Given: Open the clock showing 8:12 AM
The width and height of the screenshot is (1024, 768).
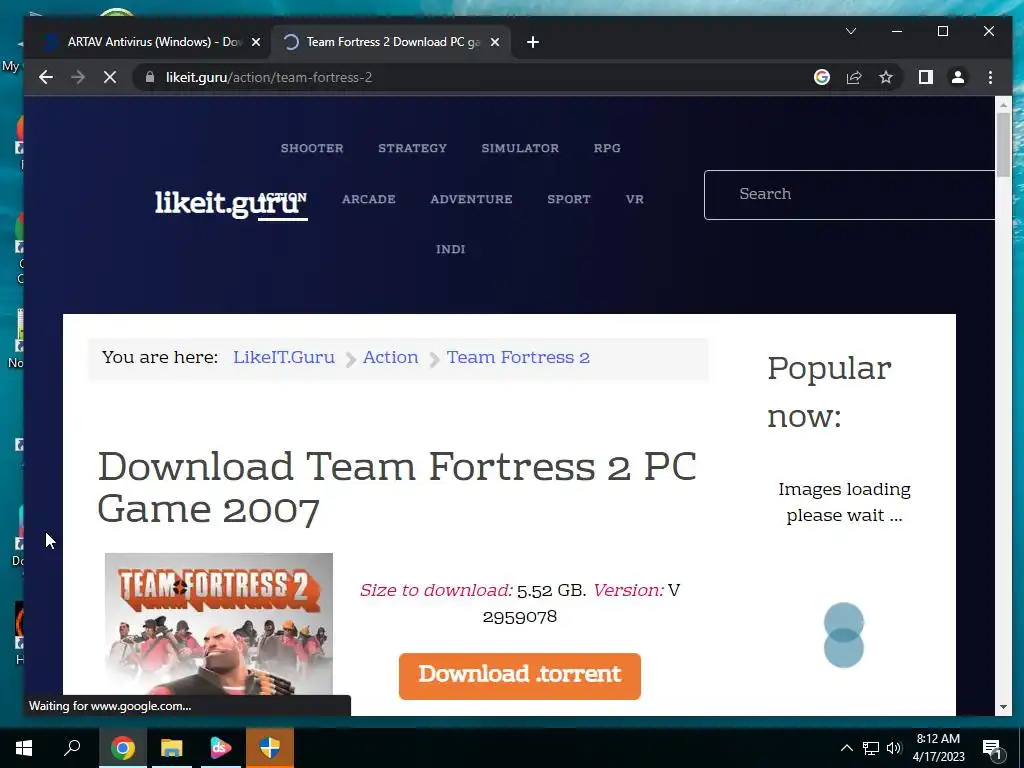Looking at the screenshot, I should pos(938,748).
